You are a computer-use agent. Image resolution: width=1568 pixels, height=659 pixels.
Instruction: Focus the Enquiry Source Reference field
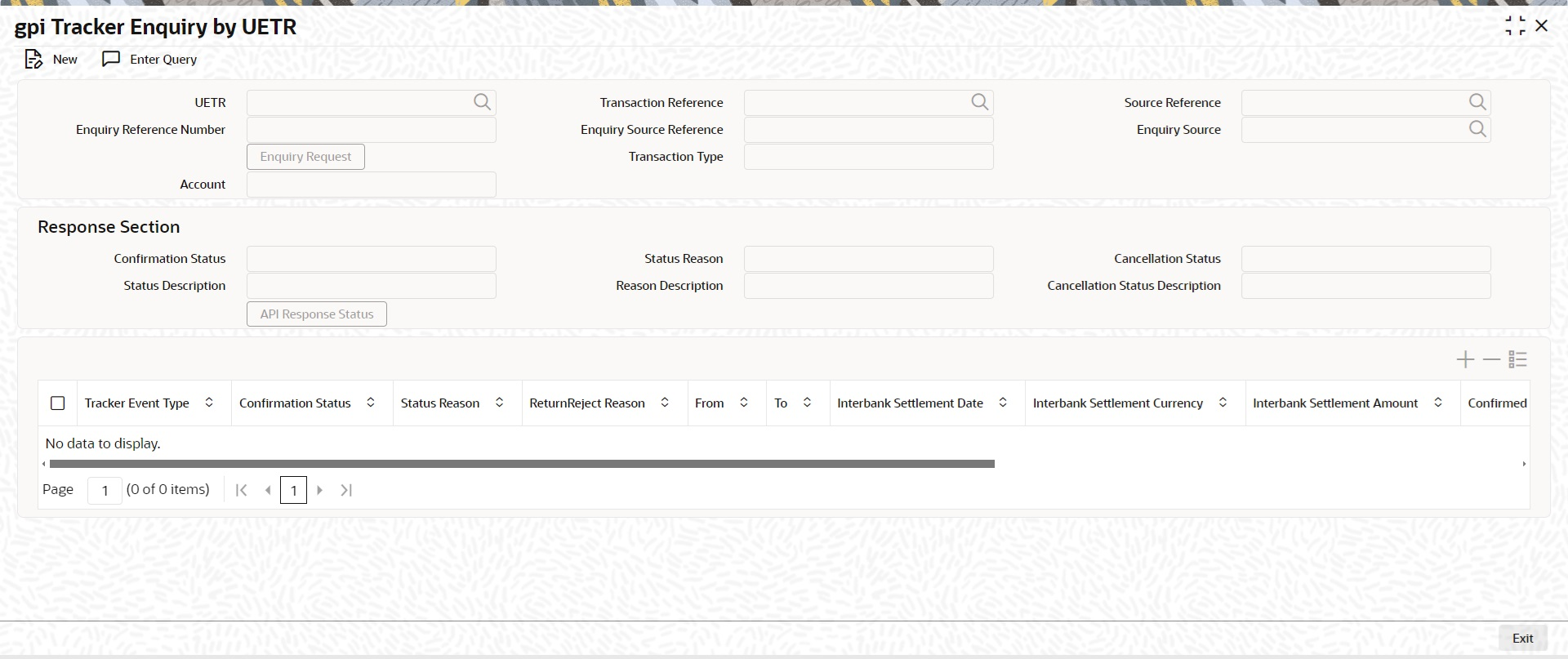(x=869, y=130)
